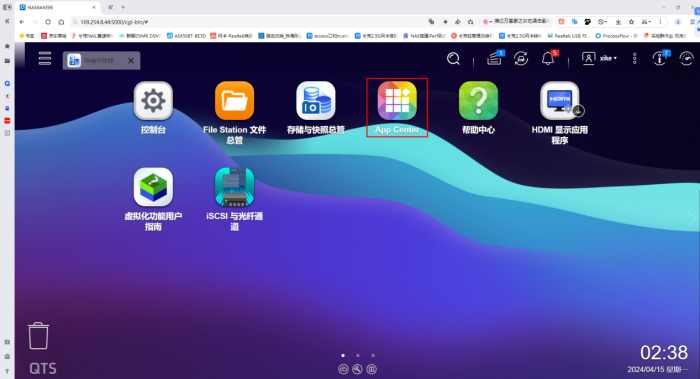The height and width of the screenshot is (379, 700).
Task: Open the QTS main menu hamburger
Action: coord(45,58)
